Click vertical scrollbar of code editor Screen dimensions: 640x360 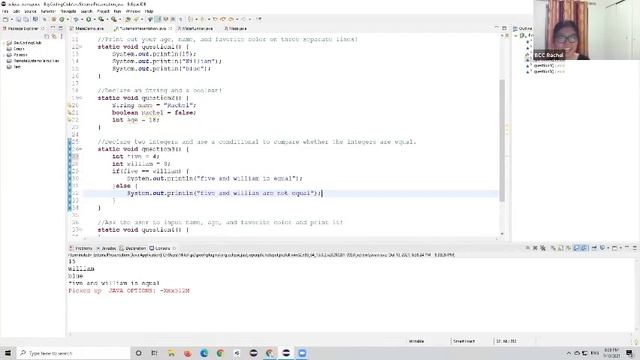(x=502, y=139)
